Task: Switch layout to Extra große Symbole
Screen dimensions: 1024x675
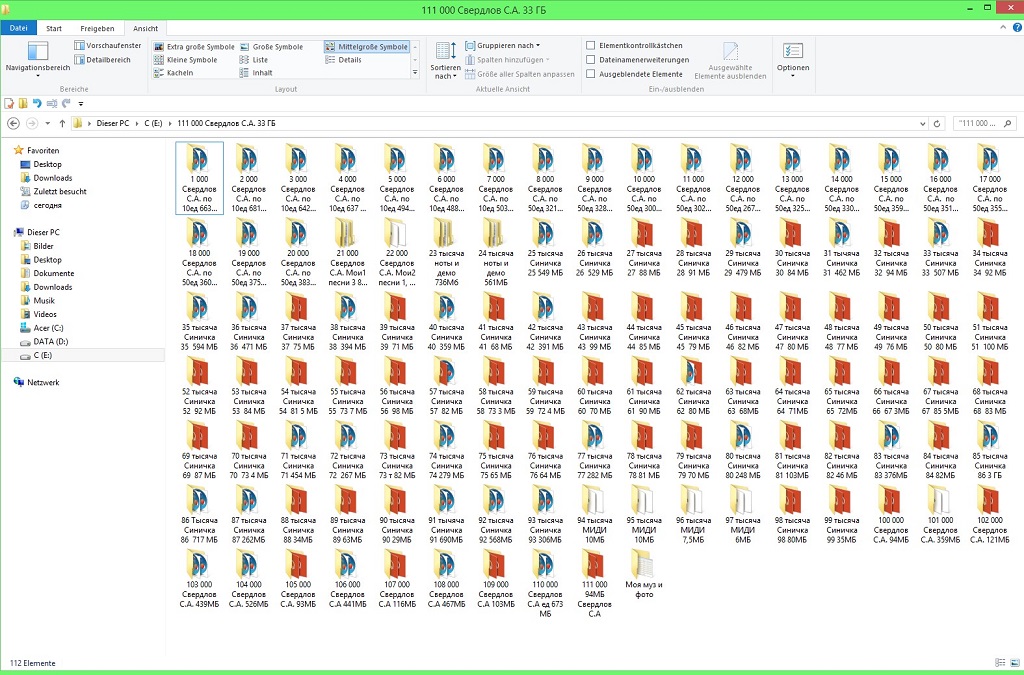Action: [x=195, y=47]
